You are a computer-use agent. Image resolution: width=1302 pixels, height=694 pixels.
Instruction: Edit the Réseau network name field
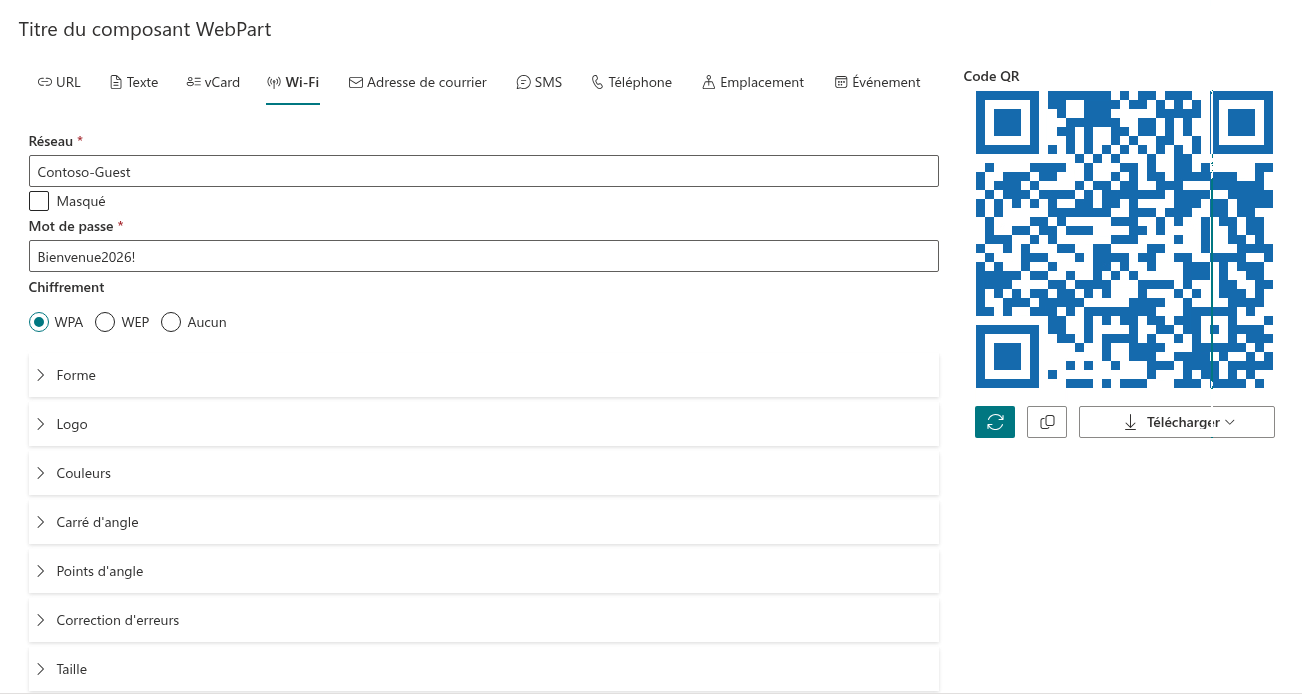[x=484, y=171]
